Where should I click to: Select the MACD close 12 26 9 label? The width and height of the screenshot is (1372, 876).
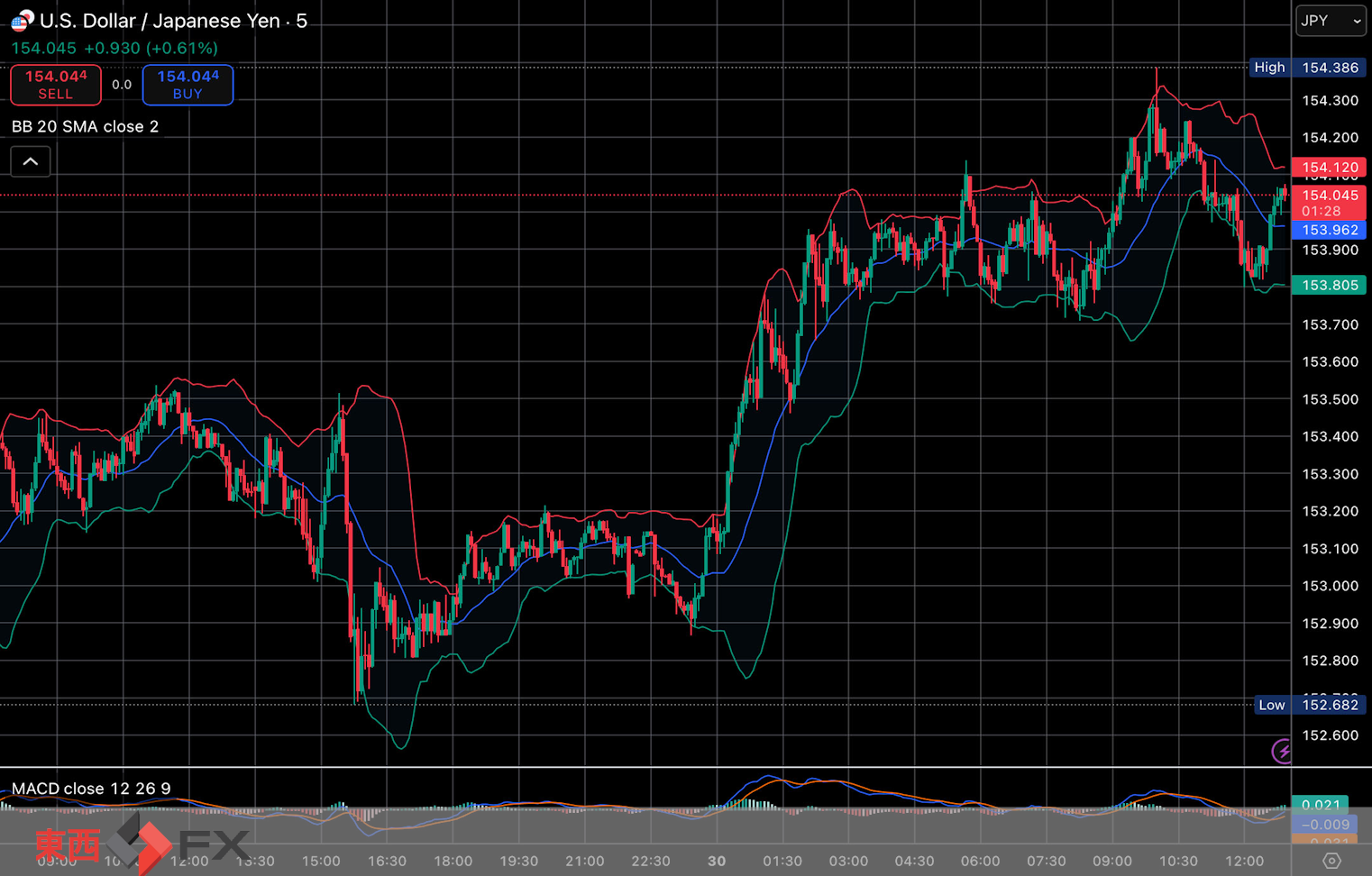(91, 789)
